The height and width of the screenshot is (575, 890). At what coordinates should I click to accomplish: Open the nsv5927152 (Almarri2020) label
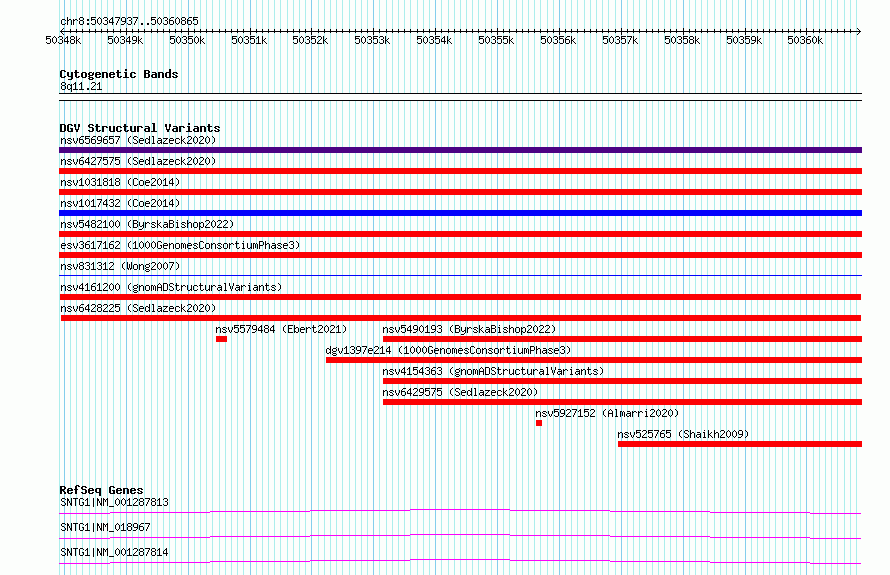pyautogui.click(x=607, y=413)
